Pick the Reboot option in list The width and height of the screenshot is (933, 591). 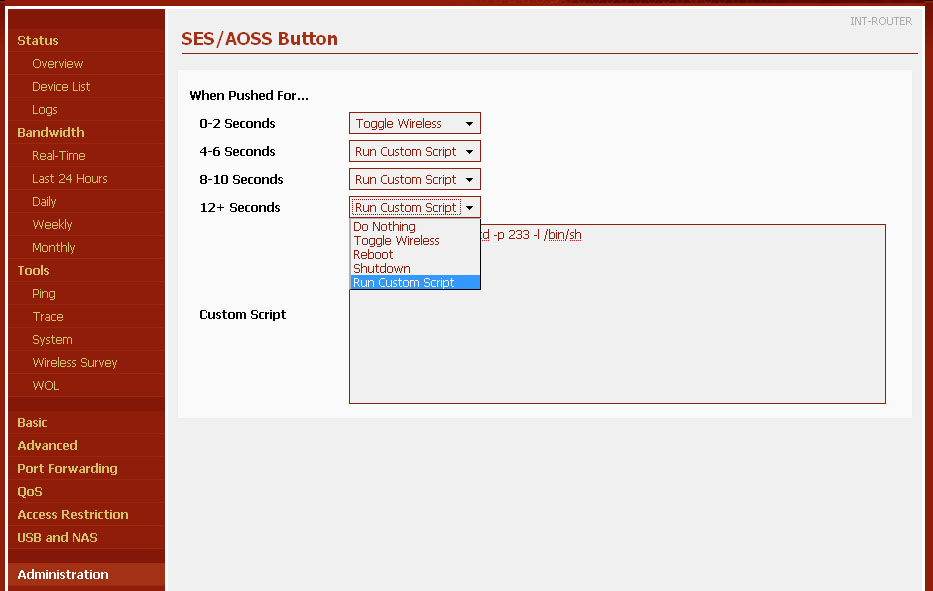pos(373,255)
